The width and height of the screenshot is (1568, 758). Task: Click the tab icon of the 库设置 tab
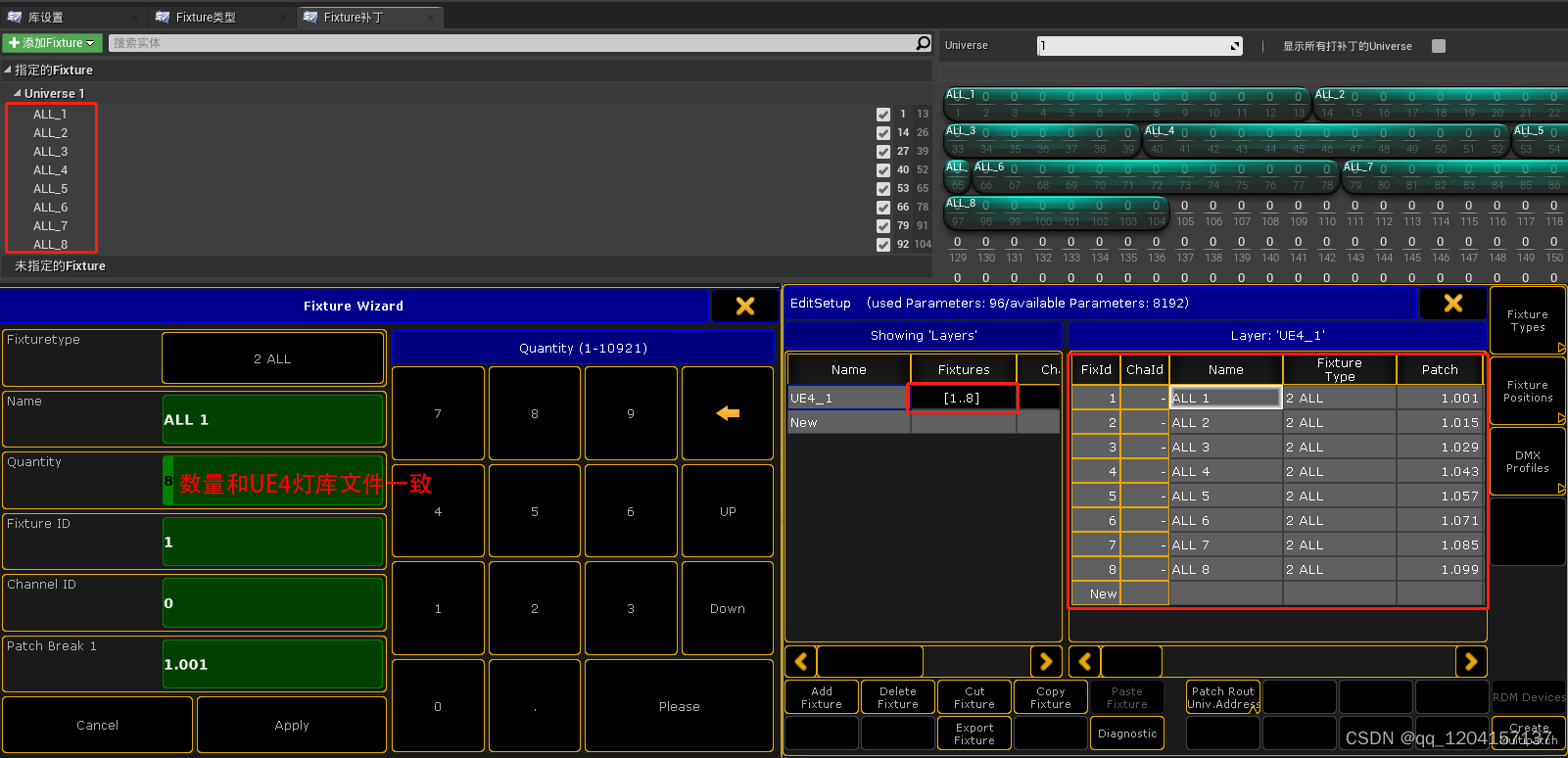click(15, 17)
